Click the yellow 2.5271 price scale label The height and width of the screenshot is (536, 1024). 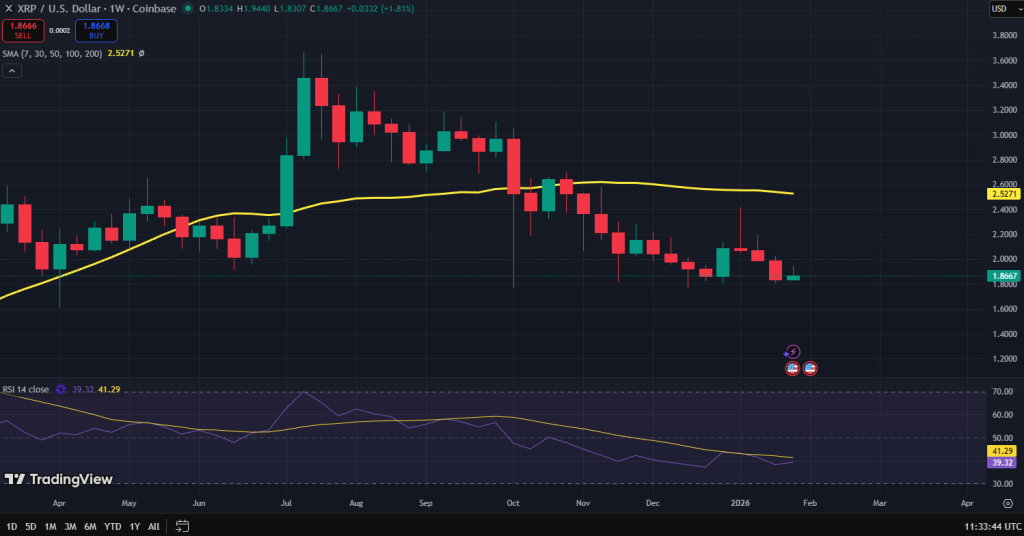coord(1004,194)
